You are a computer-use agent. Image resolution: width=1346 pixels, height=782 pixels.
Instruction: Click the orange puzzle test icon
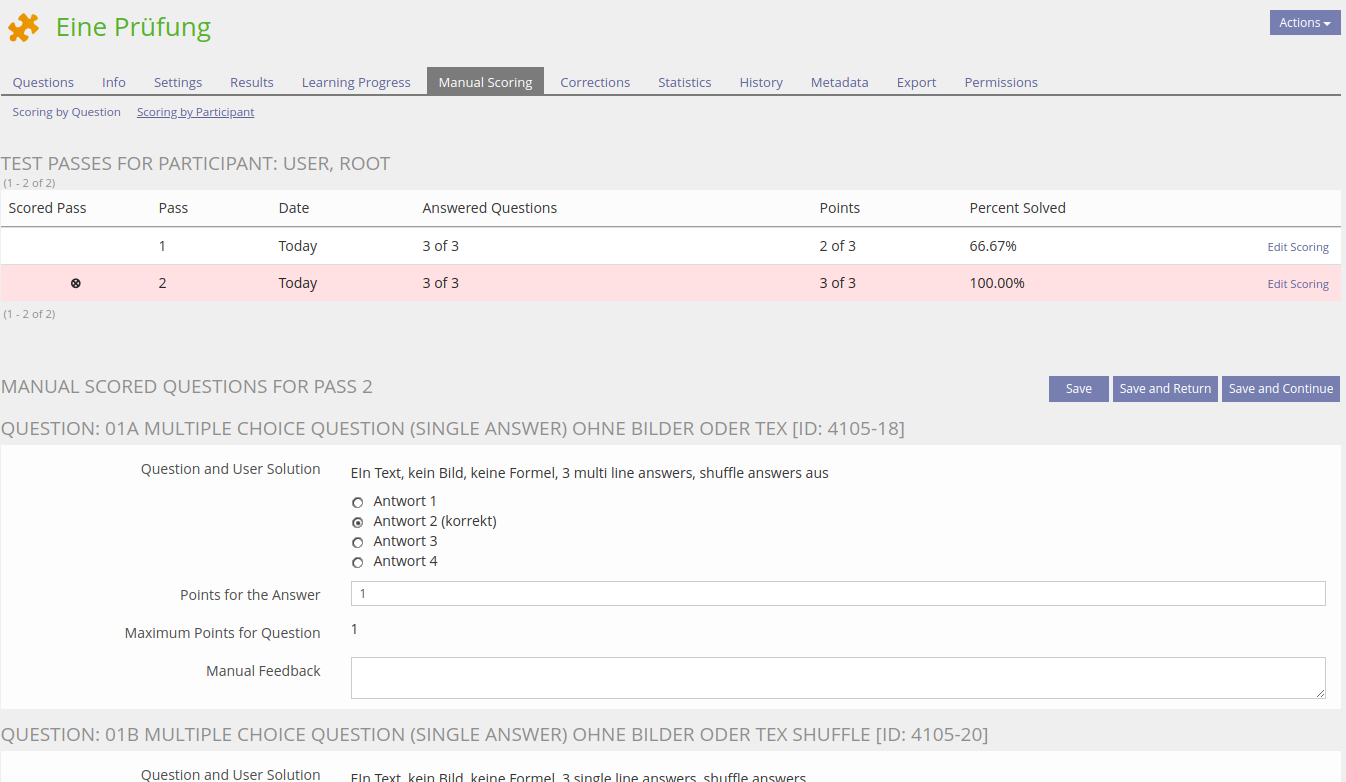(x=24, y=28)
